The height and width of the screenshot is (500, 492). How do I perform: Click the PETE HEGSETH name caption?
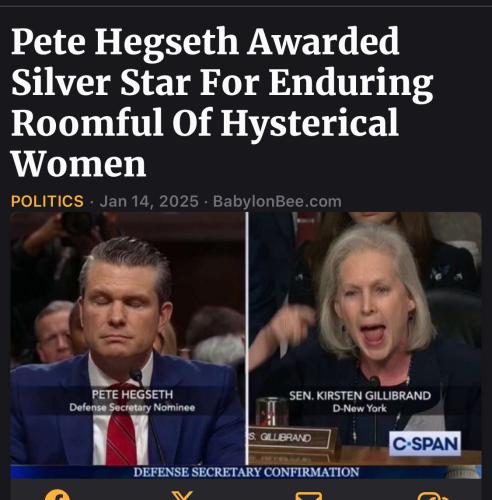pyautogui.click(x=132, y=395)
